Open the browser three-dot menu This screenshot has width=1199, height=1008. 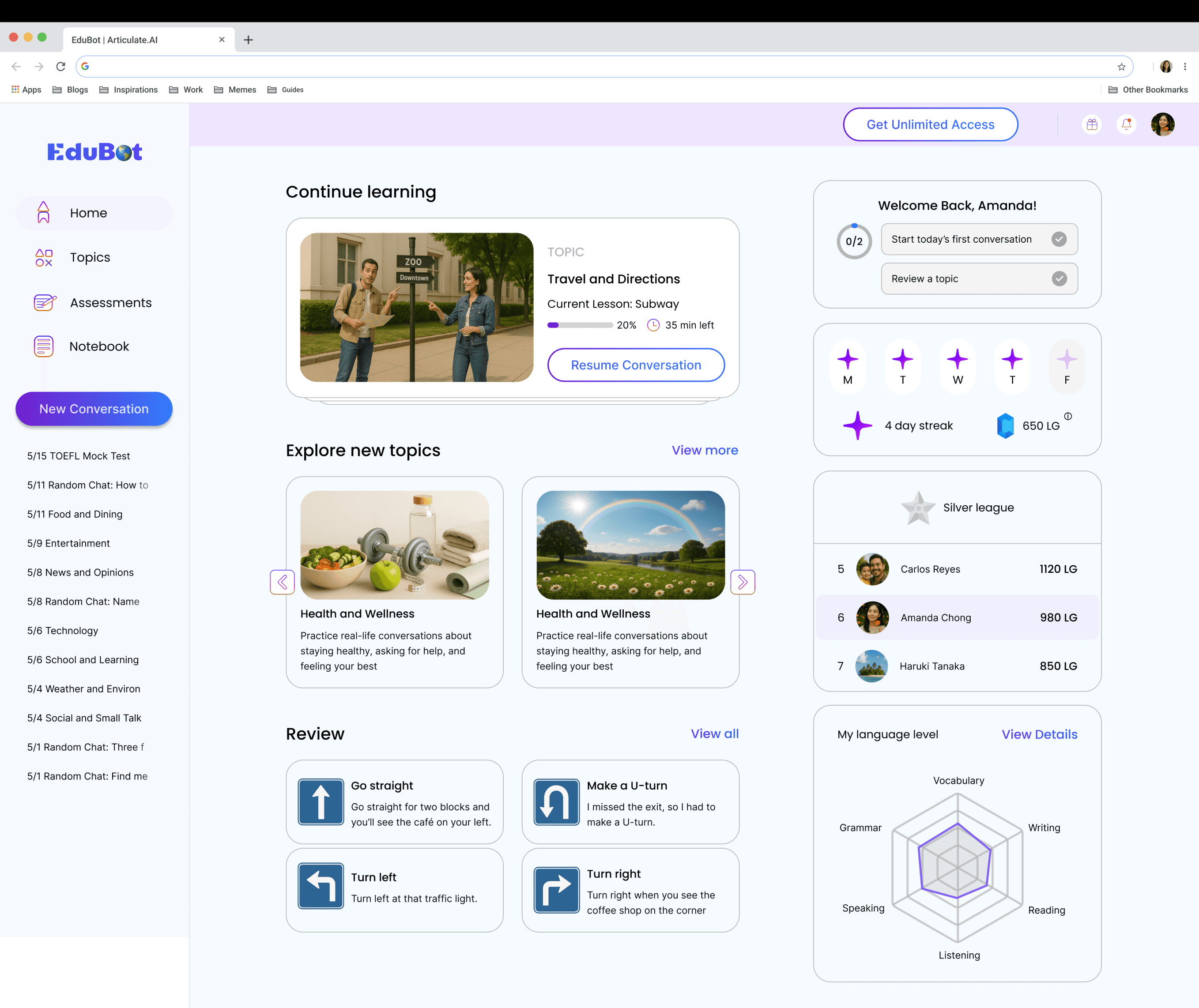pos(1185,67)
